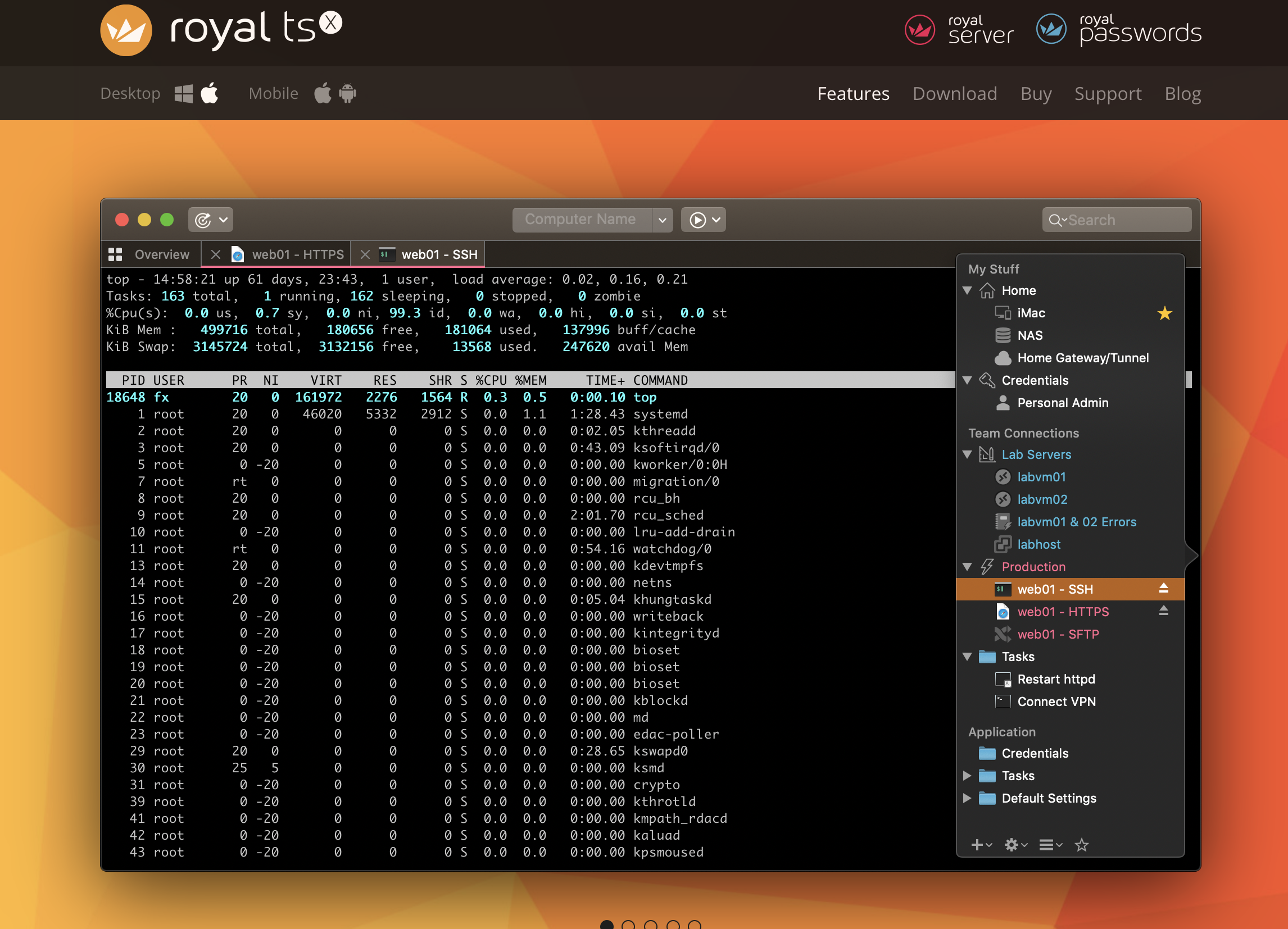Click the Search field in app toolbar
1288x929 pixels.
click(1117, 220)
